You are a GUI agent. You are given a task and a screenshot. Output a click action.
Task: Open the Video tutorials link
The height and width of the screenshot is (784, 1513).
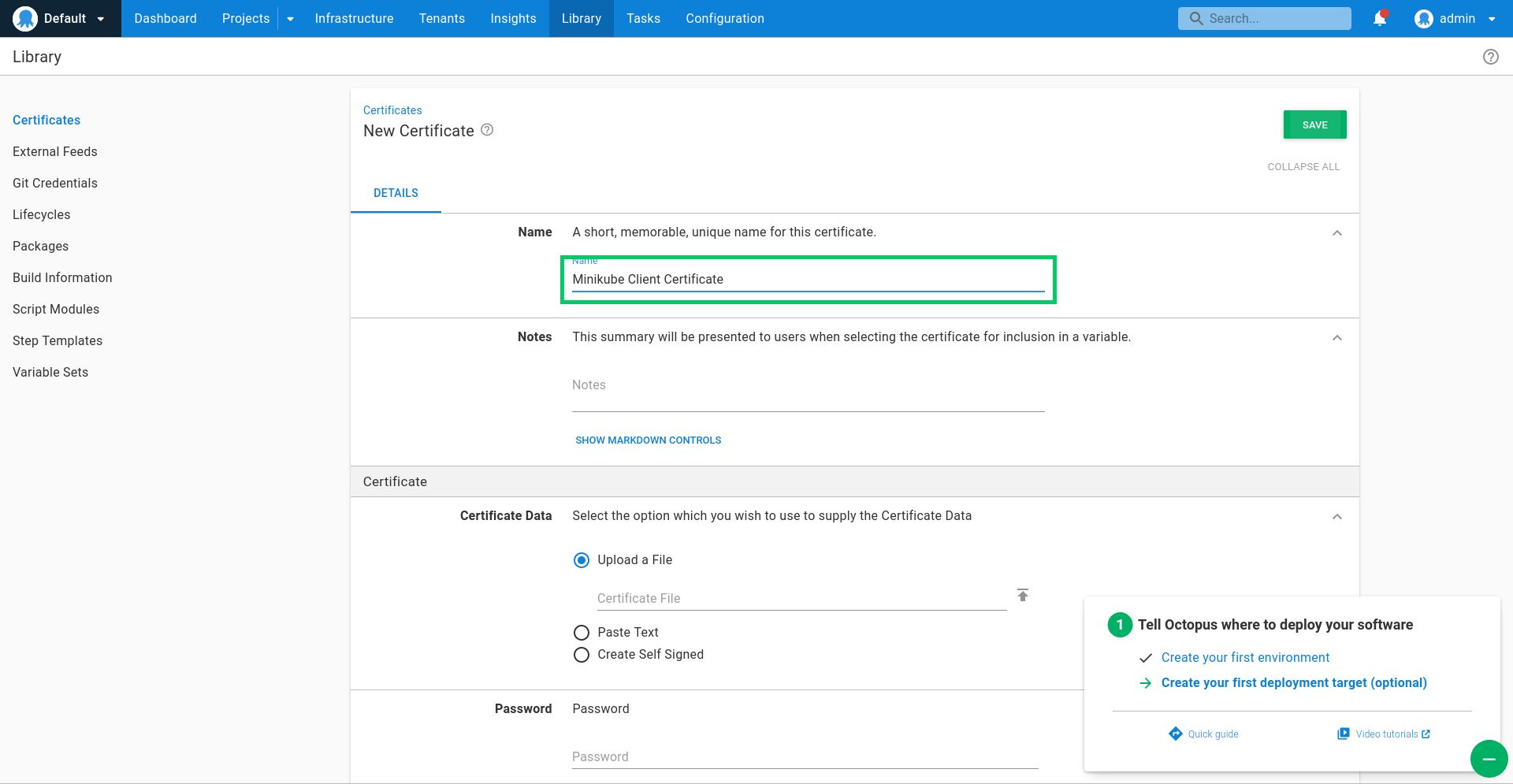point(1387,734)
